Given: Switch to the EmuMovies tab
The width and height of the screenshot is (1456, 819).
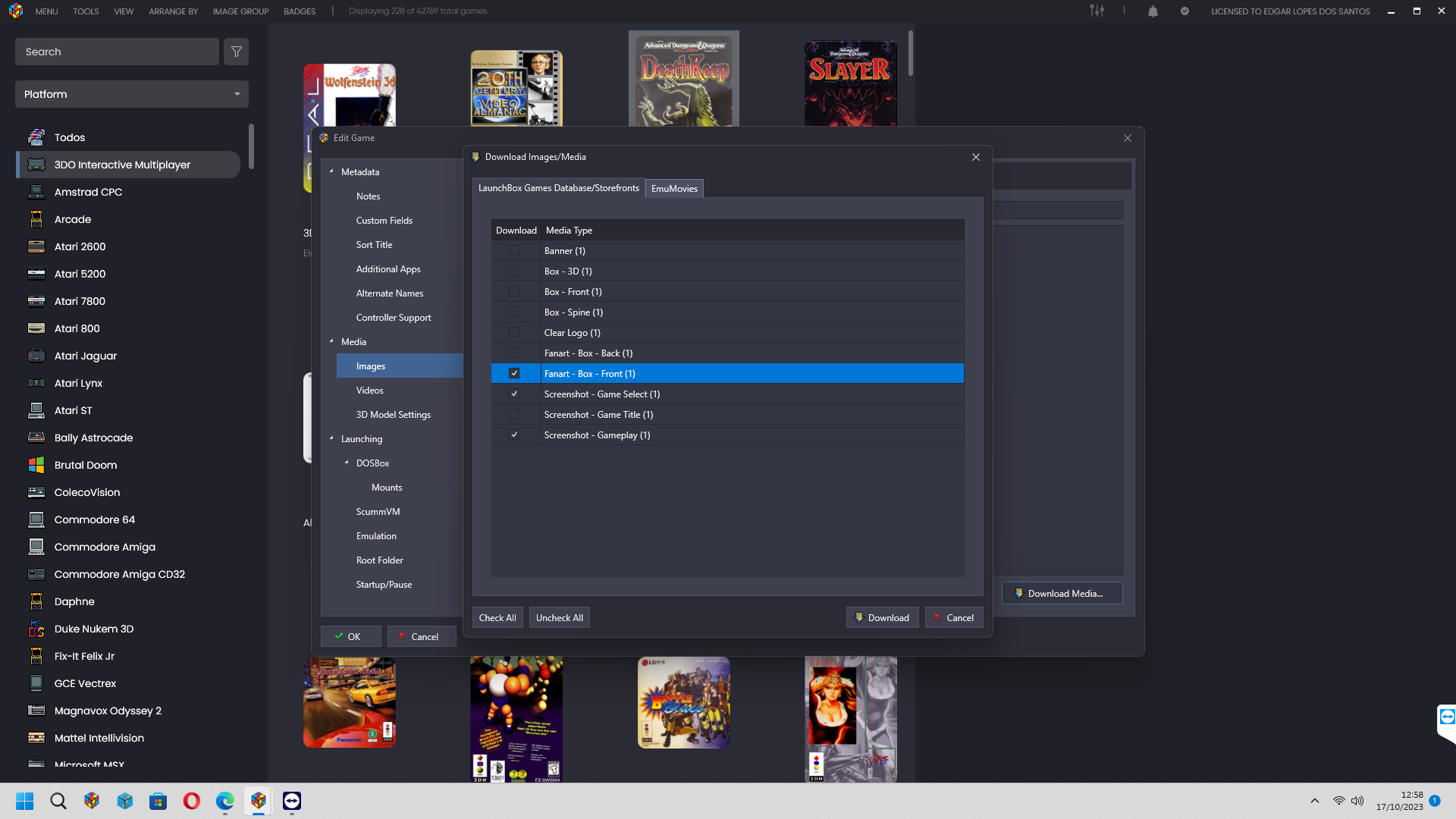Looking at the screenshot, I should [x=674, y=188].
